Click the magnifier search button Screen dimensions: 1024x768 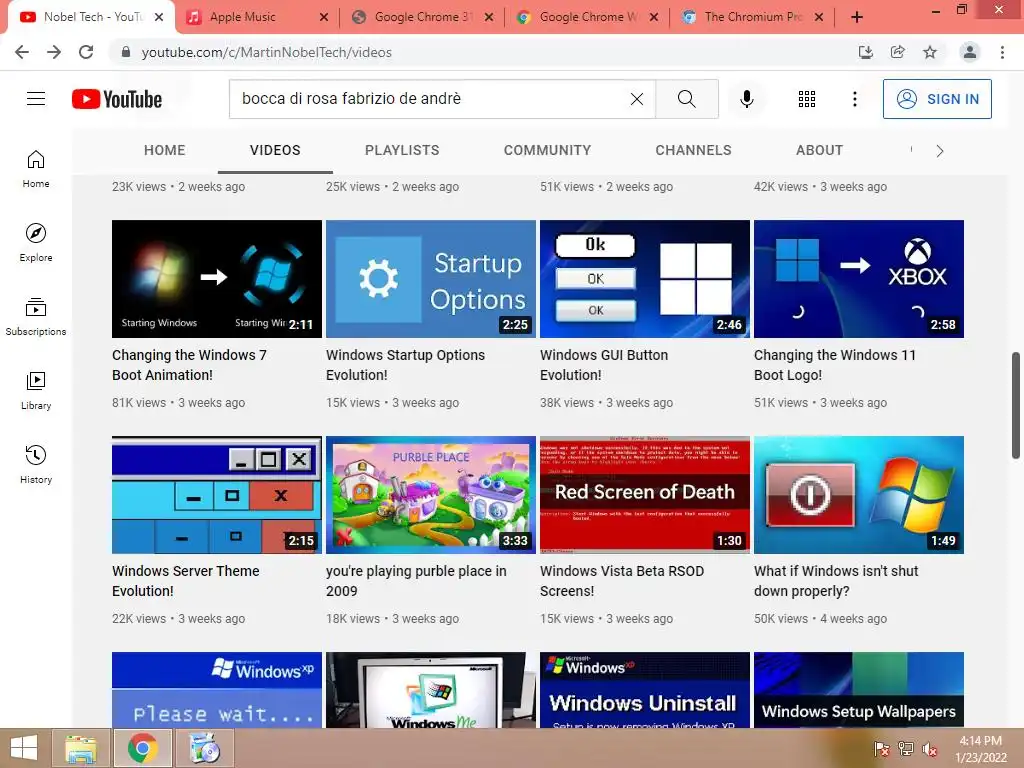coord(686,99)
